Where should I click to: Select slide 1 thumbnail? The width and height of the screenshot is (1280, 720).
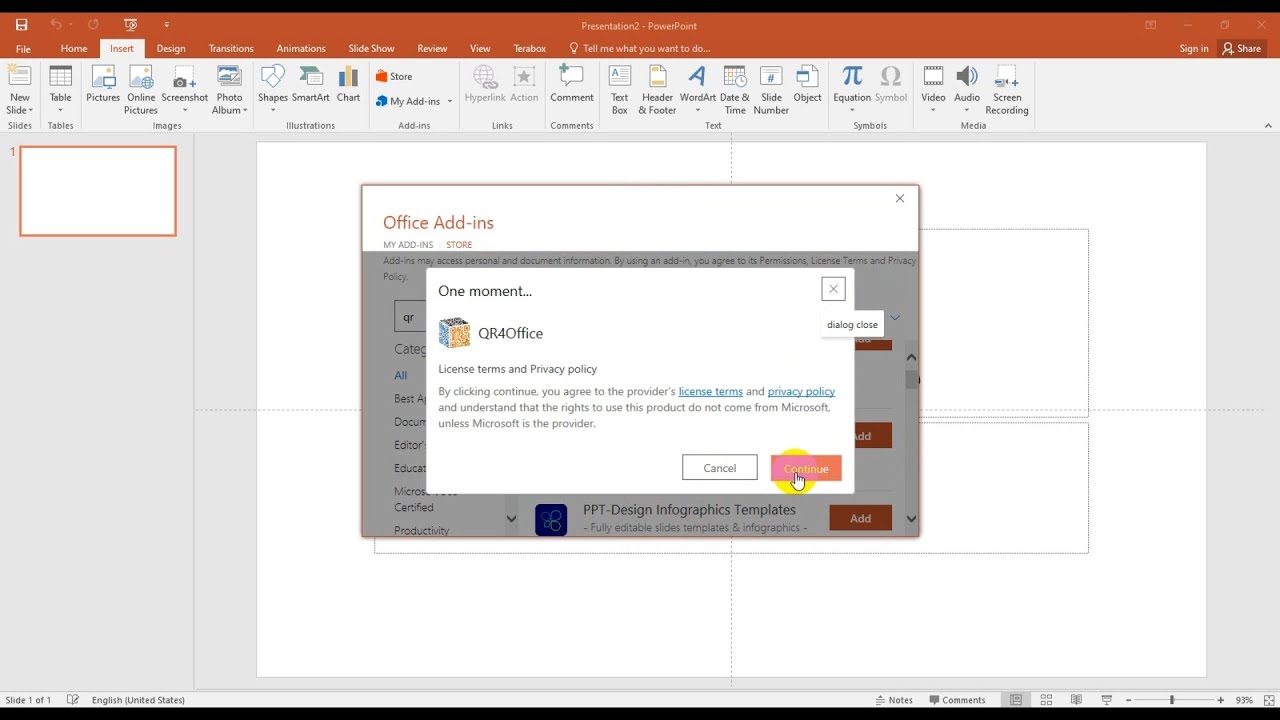coord(98,191)
